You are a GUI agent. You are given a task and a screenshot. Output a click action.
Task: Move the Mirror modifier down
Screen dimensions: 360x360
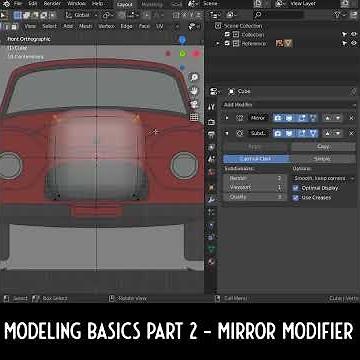tap(338, 118)
